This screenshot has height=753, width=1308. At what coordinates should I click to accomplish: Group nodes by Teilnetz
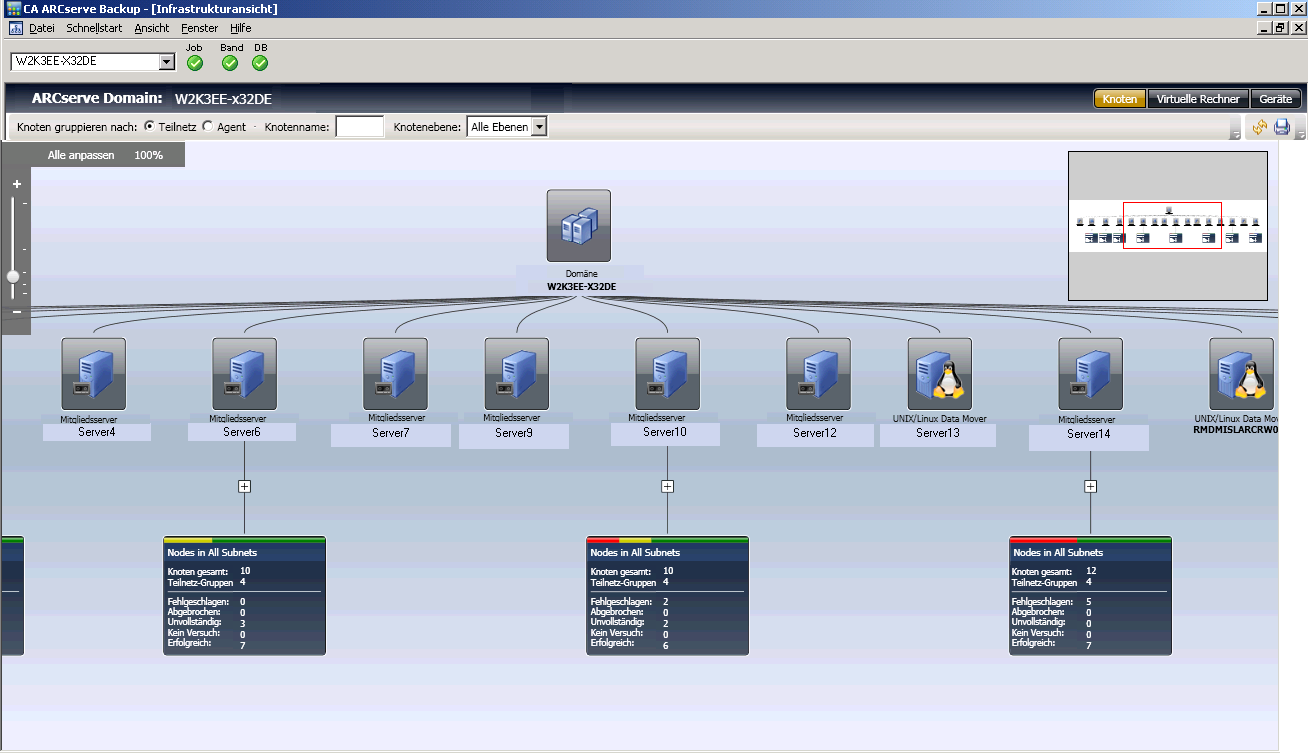[x=150, y=127]
